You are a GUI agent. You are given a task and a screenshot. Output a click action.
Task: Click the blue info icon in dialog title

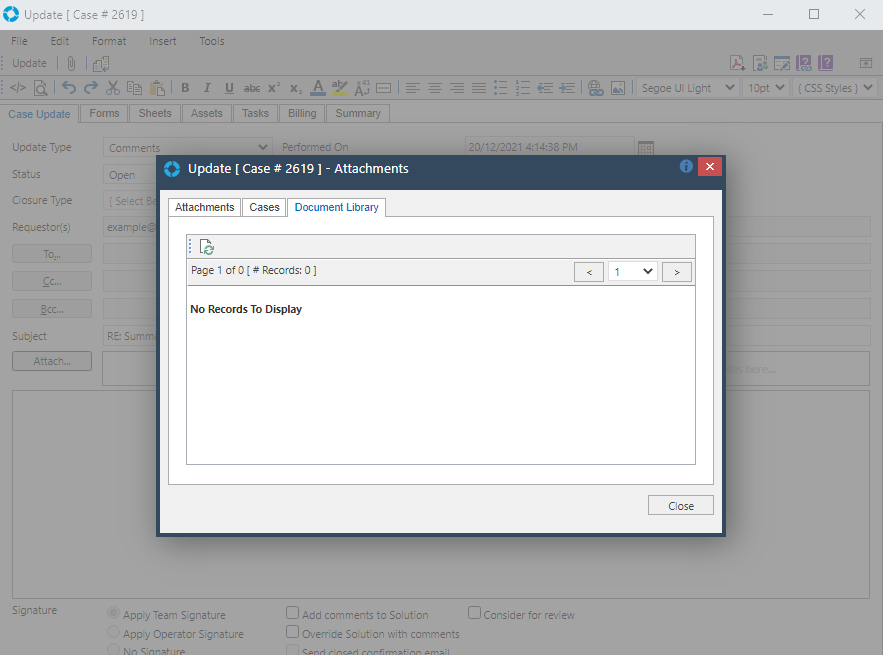tap(686, 167)
